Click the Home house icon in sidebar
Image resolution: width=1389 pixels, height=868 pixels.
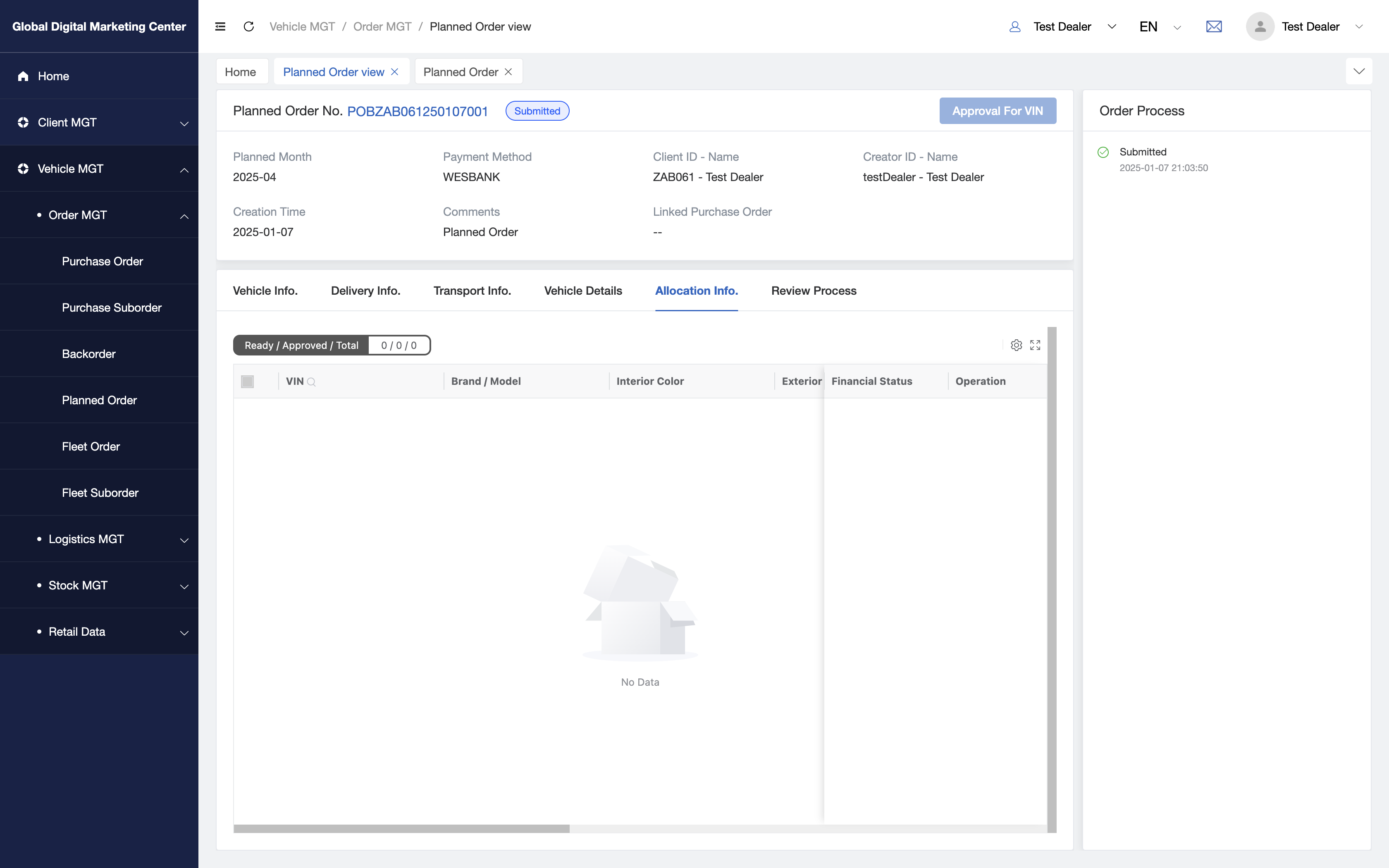tap(23, 76)
